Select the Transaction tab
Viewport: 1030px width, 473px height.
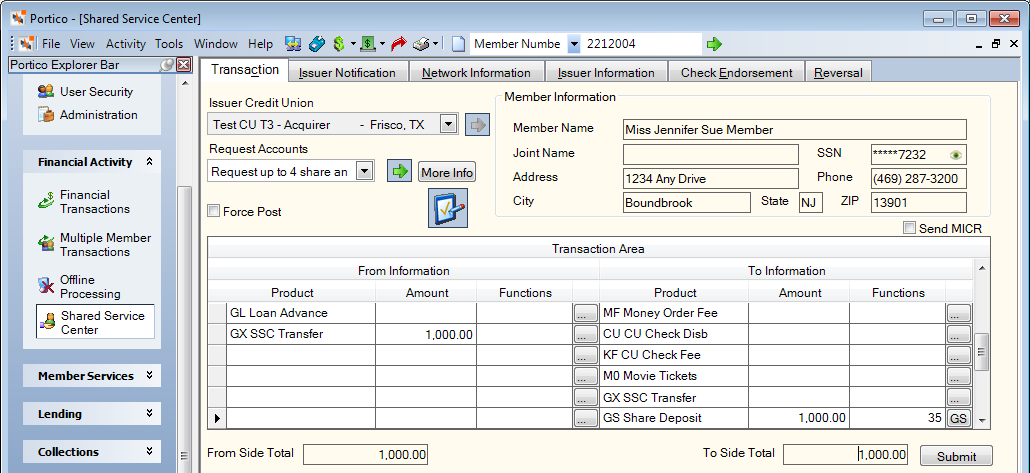(245, 70)
